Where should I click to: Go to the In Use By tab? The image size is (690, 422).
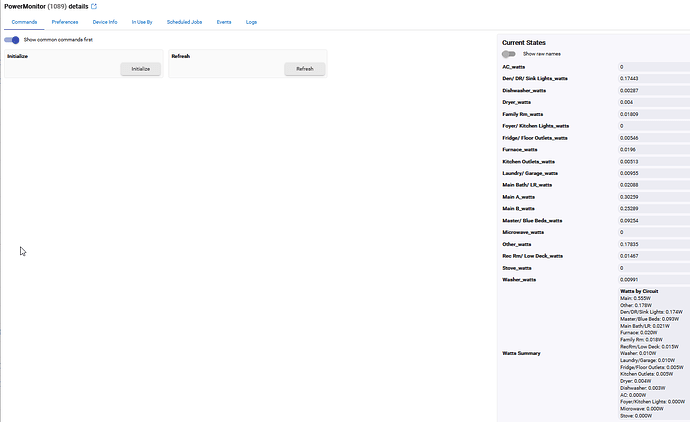(x=142, y=21)
